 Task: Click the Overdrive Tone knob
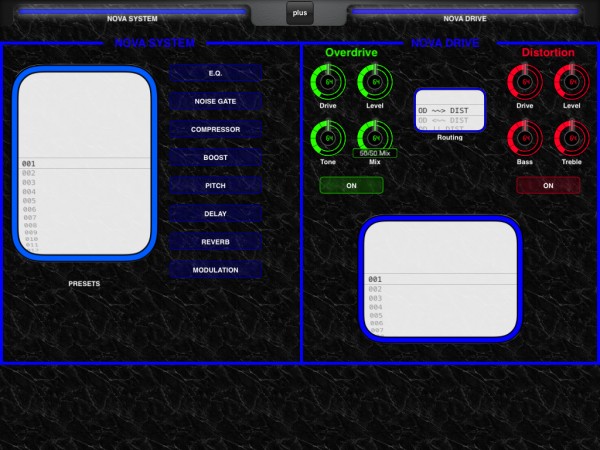pos(328,138)
